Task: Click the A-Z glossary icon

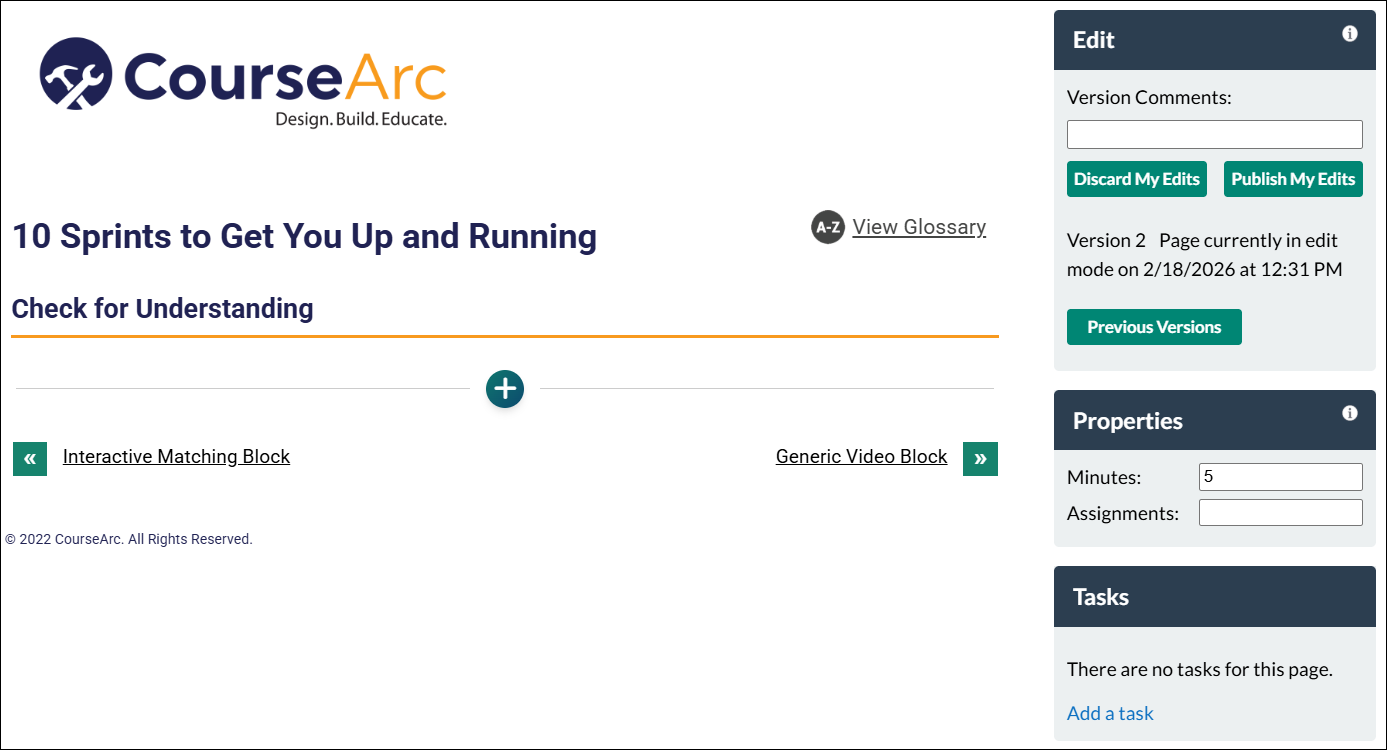Action: [x=827, y=227]
